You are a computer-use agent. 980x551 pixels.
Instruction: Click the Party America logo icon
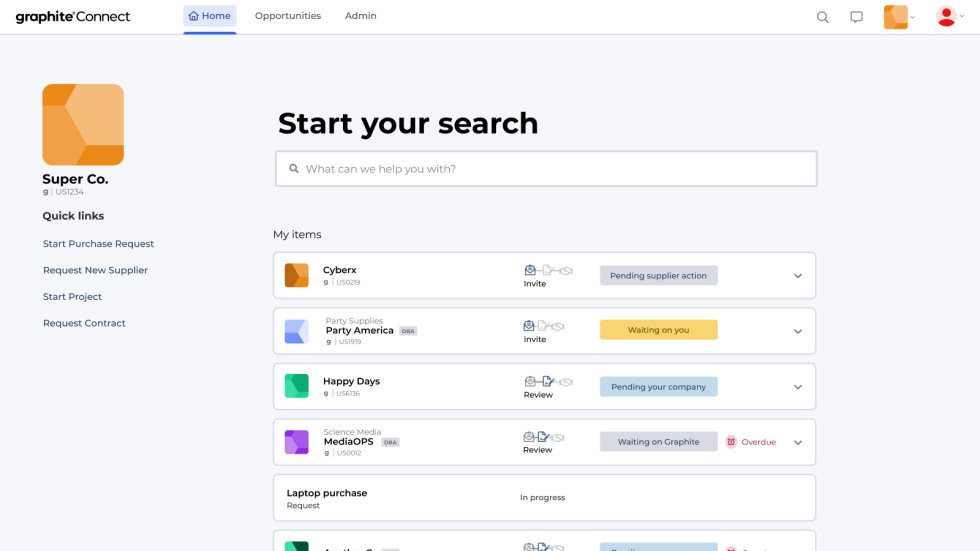296,331
